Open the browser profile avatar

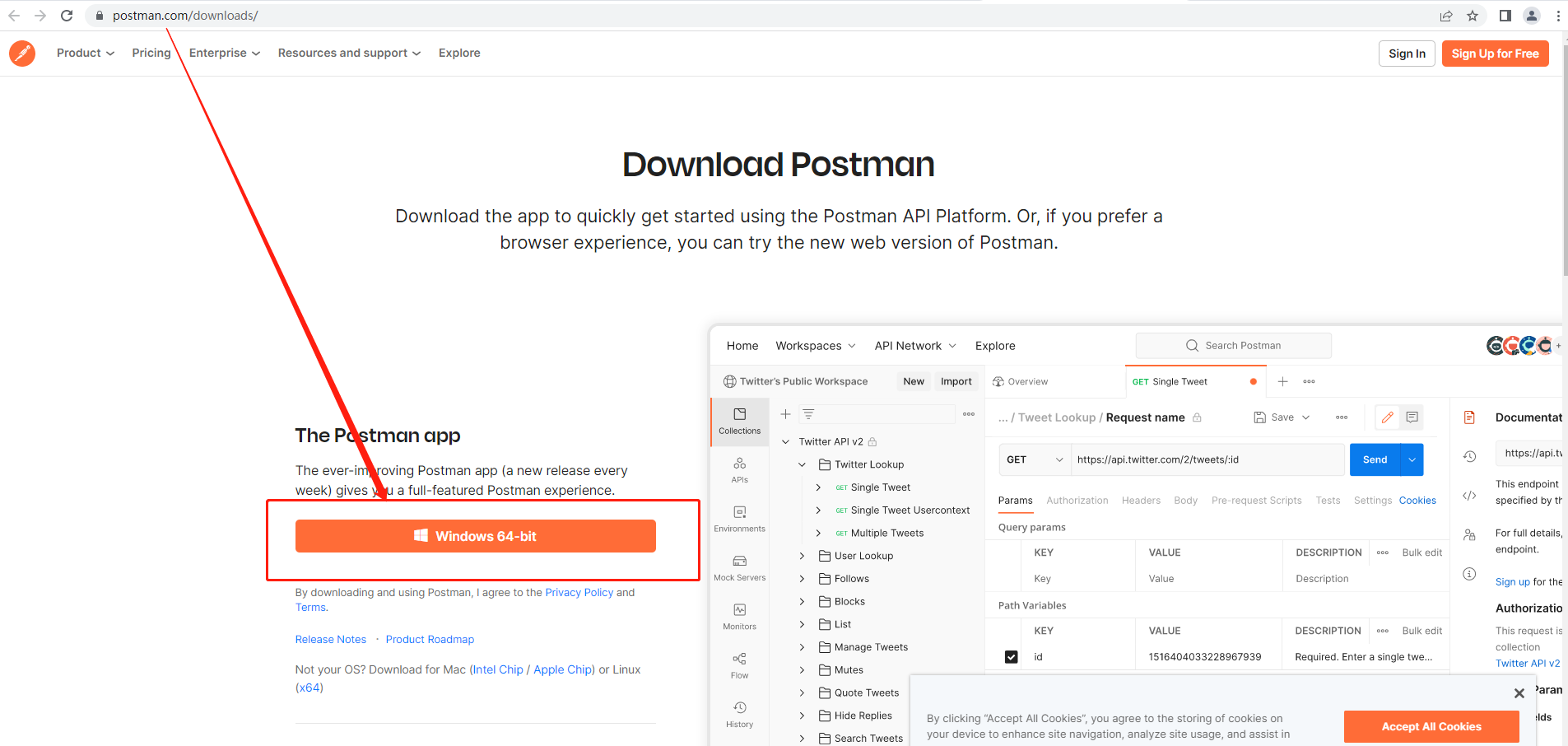point(1532,16)
